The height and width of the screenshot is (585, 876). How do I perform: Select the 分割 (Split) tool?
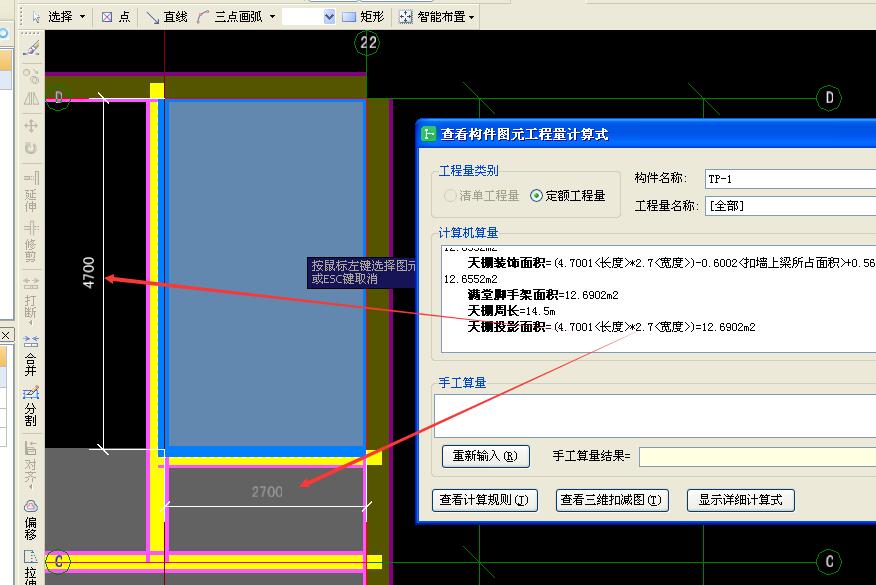[31, 406]
